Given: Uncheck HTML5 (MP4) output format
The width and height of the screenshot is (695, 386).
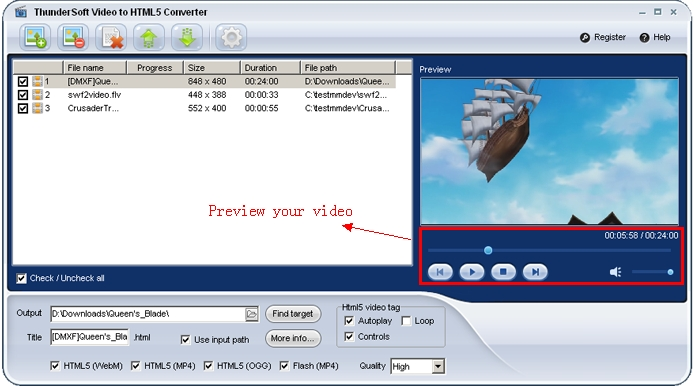Looking at the screenshot, I should [x=135, y=366].
